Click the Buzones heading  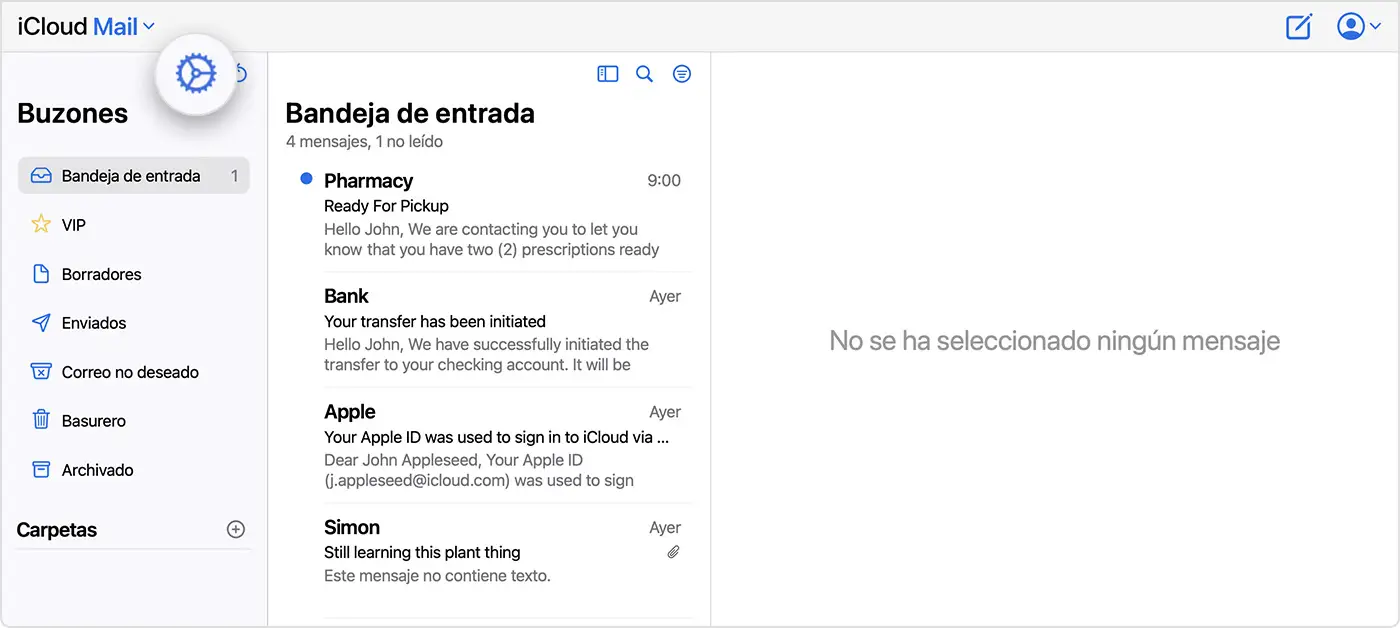tap(73, 113)
